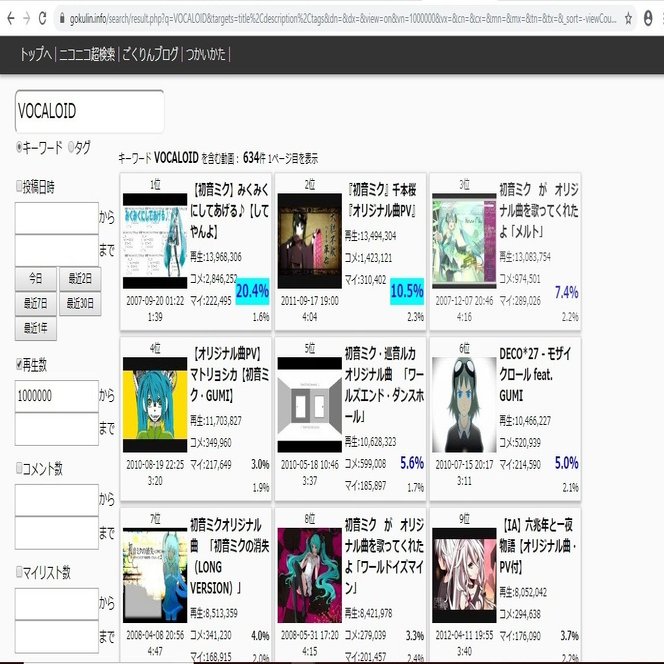Open title link DECO*27 - モザイクロール
Screen dimensions: 664x664
click(536, 374)
